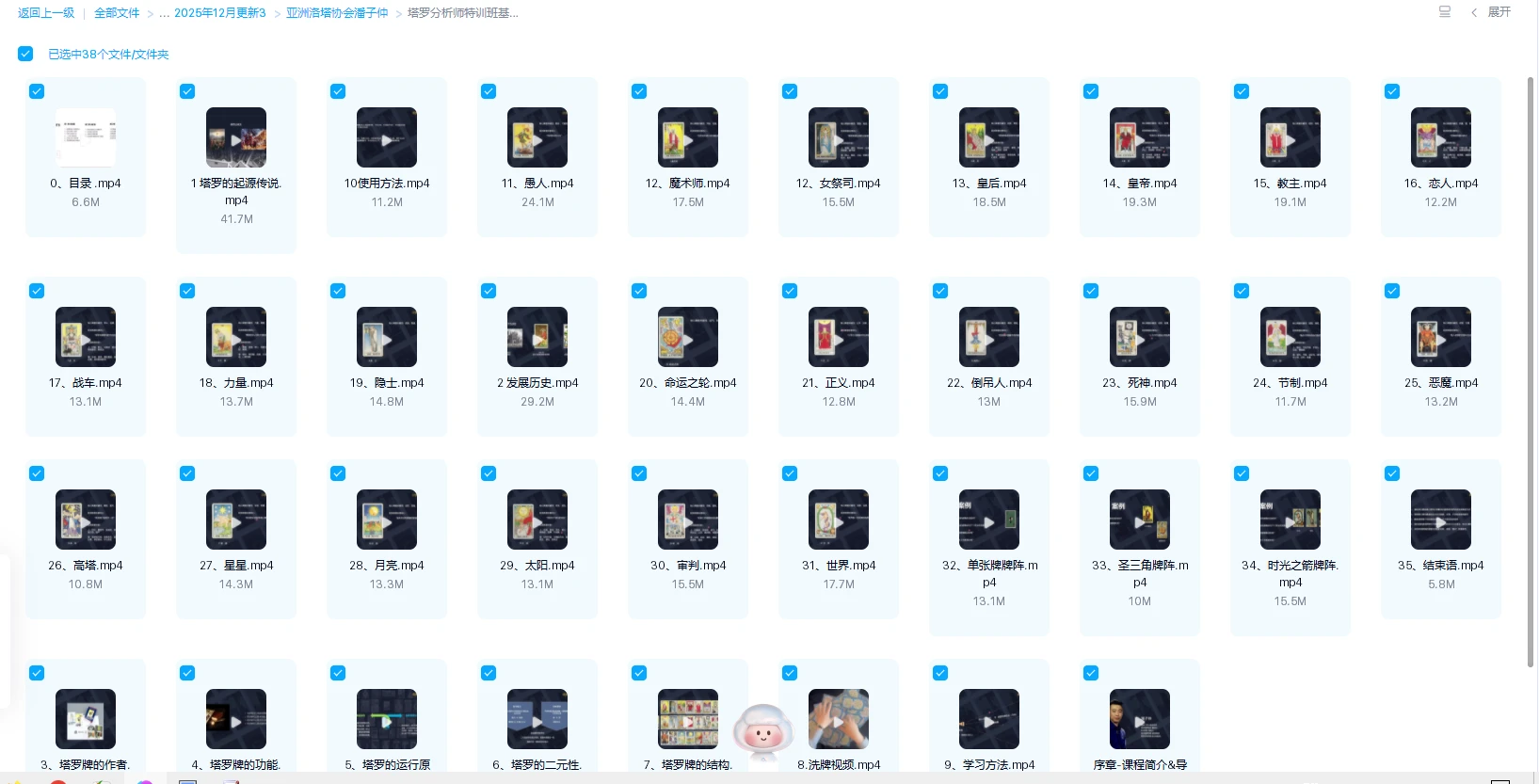Deselect the 23、死神.mp4 file checkbox
Screen dimensions: 1539x784
point(1091,291)
